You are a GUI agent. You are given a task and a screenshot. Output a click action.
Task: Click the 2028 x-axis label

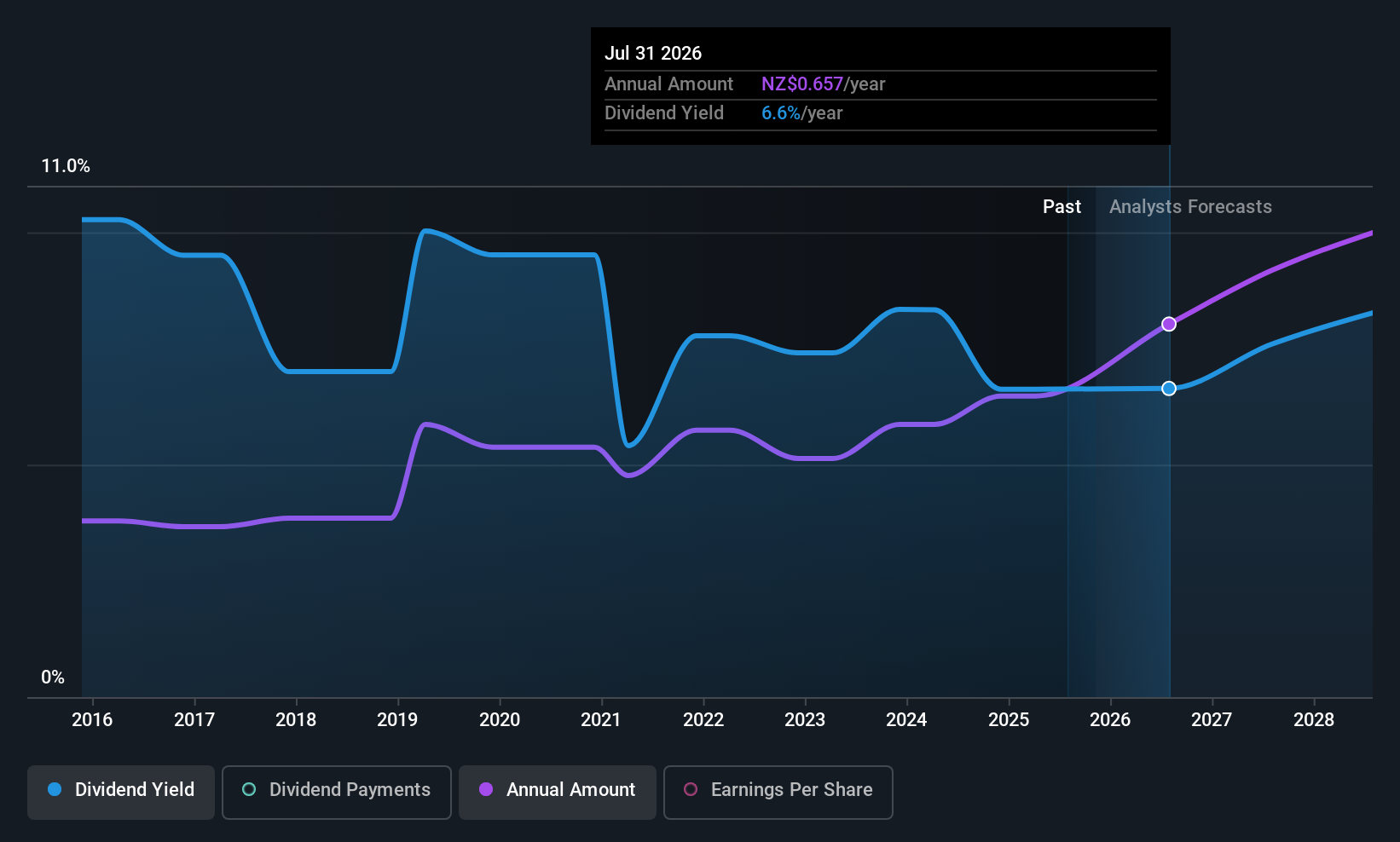tap(1314, 720)
